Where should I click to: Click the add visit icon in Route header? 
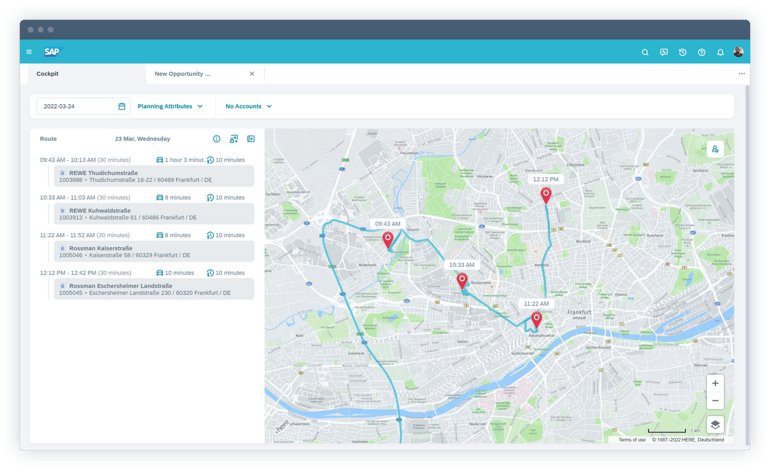coord(234,139)
